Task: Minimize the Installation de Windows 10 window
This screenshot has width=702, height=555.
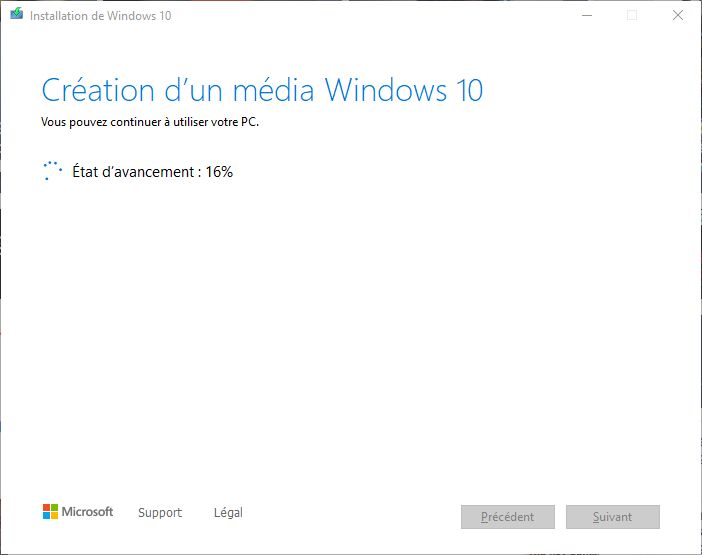Action: [x=585, y=16]
